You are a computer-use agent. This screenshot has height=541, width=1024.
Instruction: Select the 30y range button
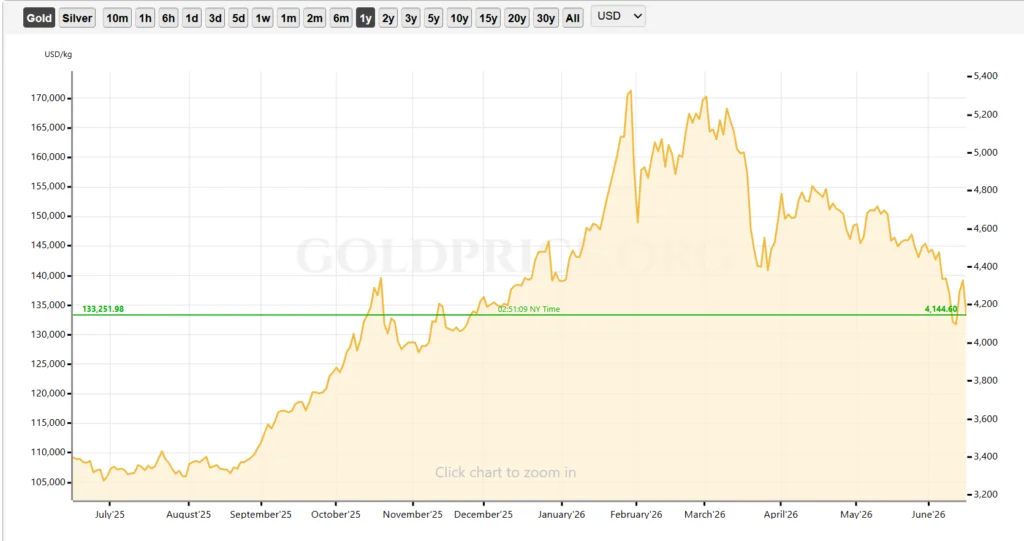point(545,18)
